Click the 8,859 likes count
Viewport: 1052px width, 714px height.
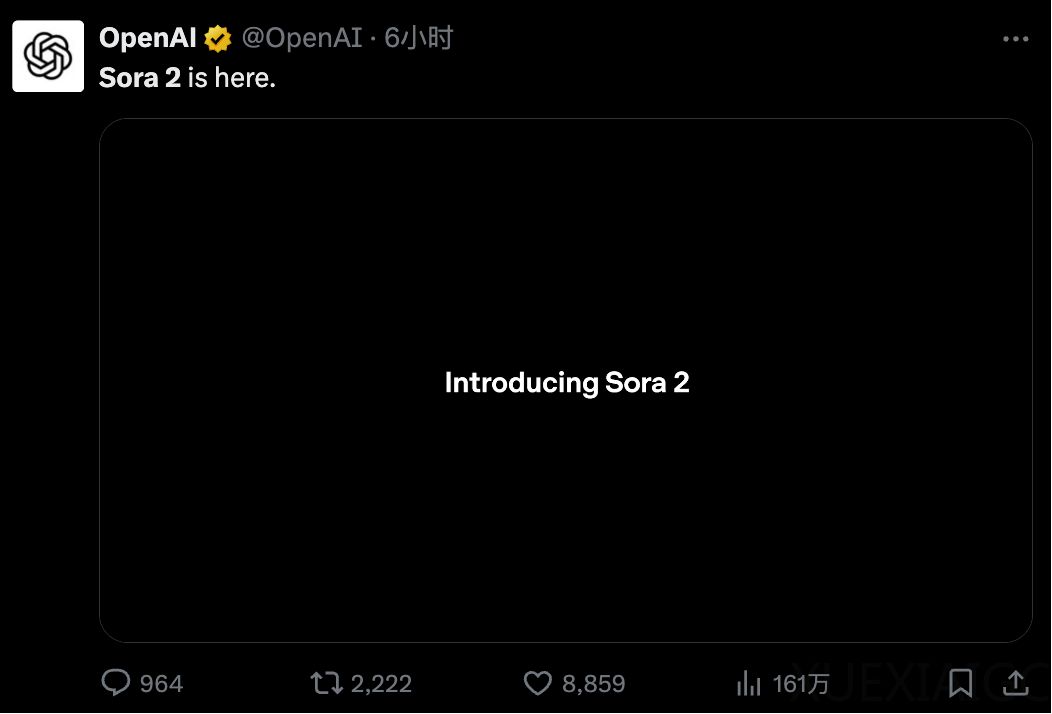[593, 684]
